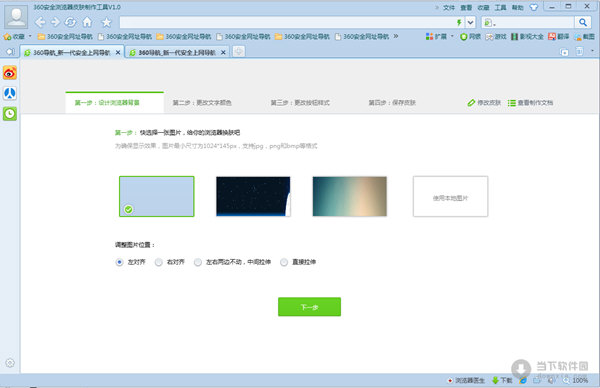Open the home page icon

click(x=88, y=22)
